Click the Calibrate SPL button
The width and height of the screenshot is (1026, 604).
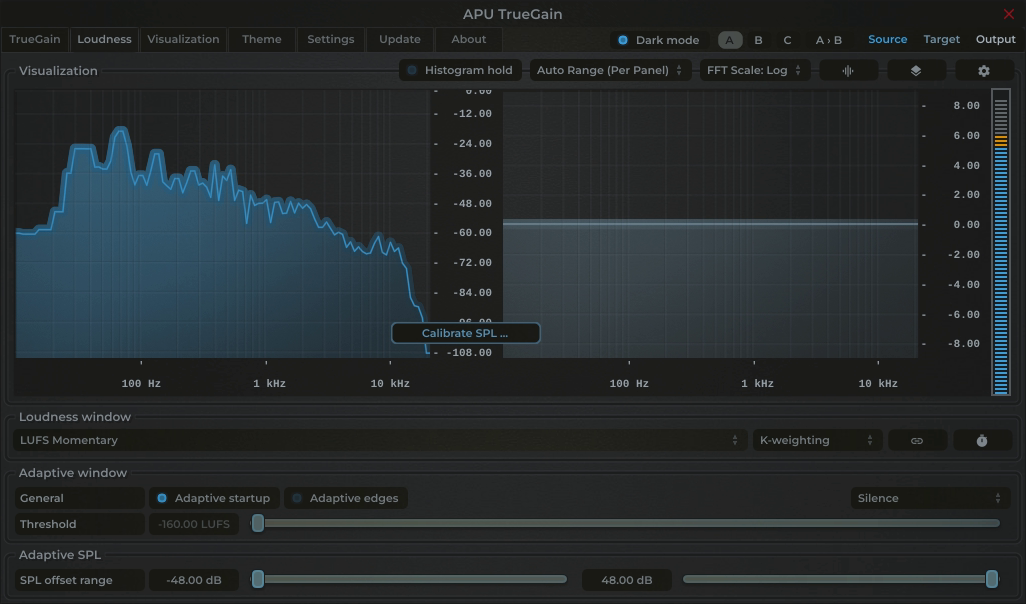(465, 333)
